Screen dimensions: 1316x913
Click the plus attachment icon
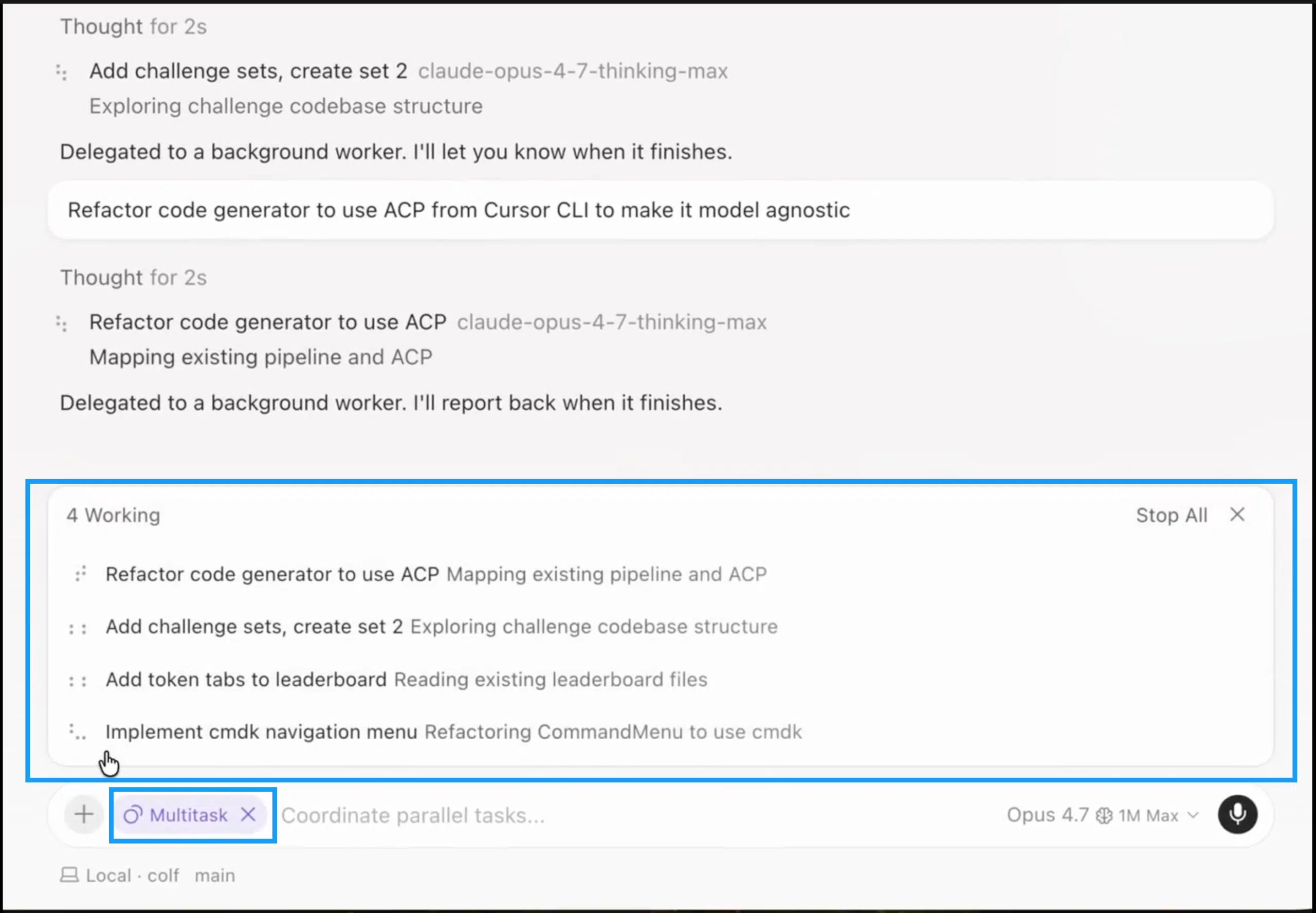pos(83,815)
